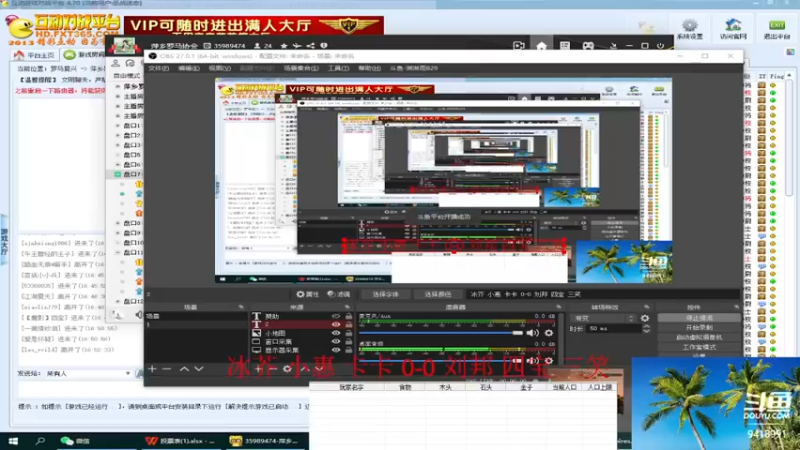
Task: Open the 工具 menu in OBS
Action: (338, 68)
